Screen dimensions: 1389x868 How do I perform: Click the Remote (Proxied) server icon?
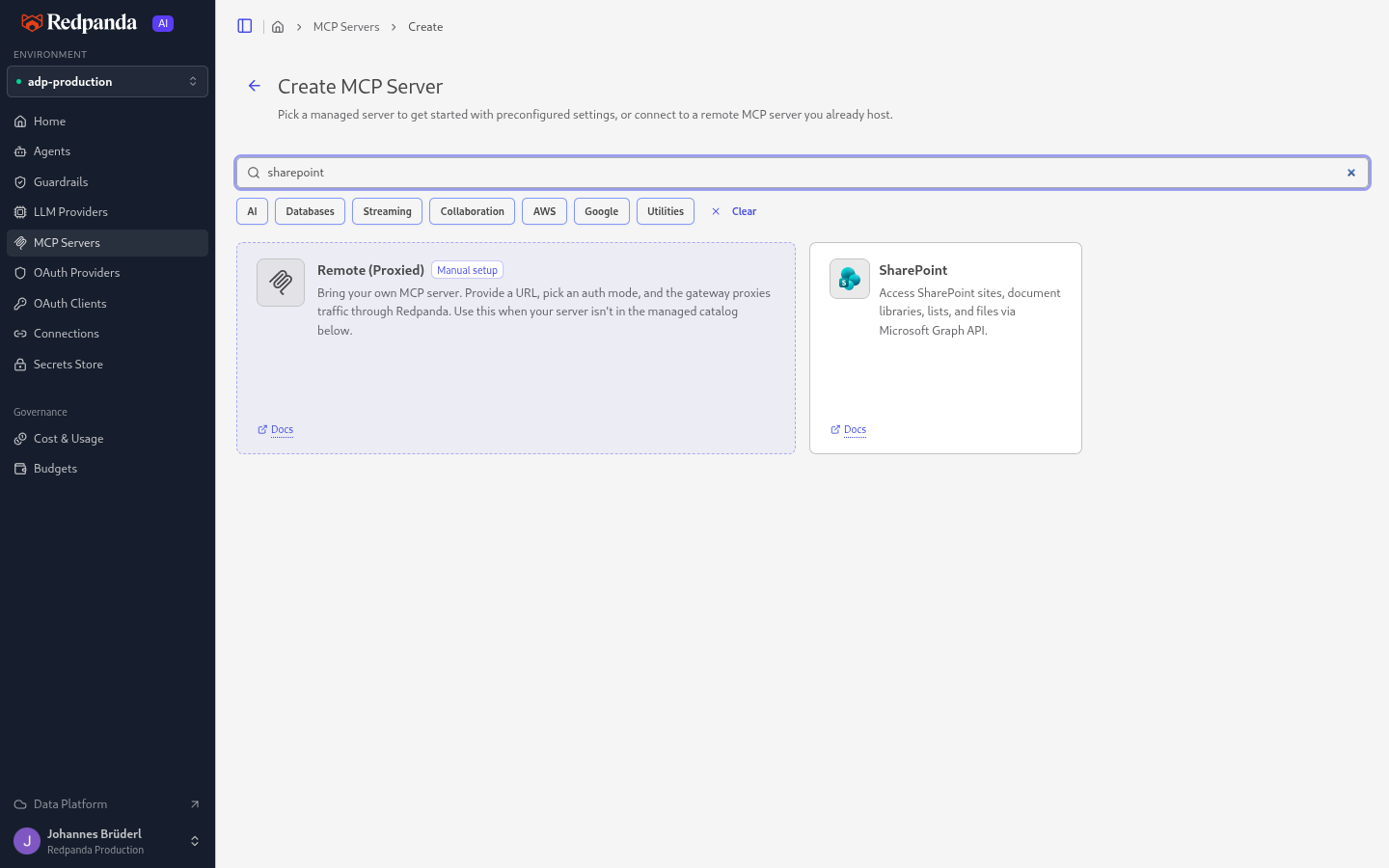coord(281,283)
